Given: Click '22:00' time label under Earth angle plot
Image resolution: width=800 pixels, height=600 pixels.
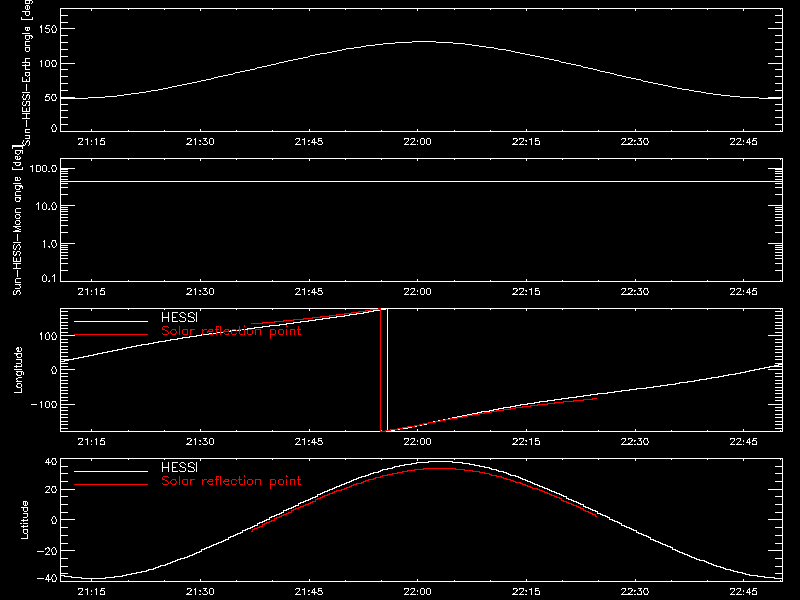Looking at the screenshot, I should click(417, 142).
